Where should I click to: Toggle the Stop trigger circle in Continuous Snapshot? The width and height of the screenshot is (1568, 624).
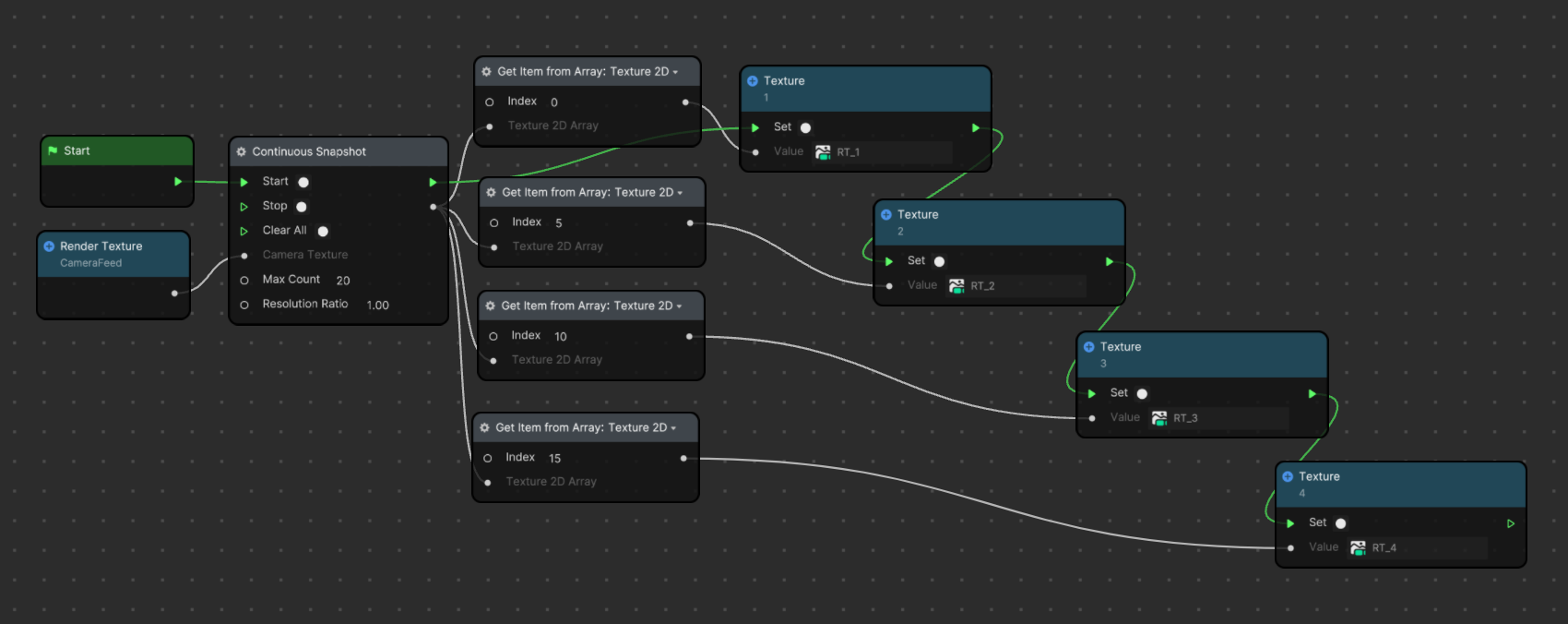coord(302,207)
